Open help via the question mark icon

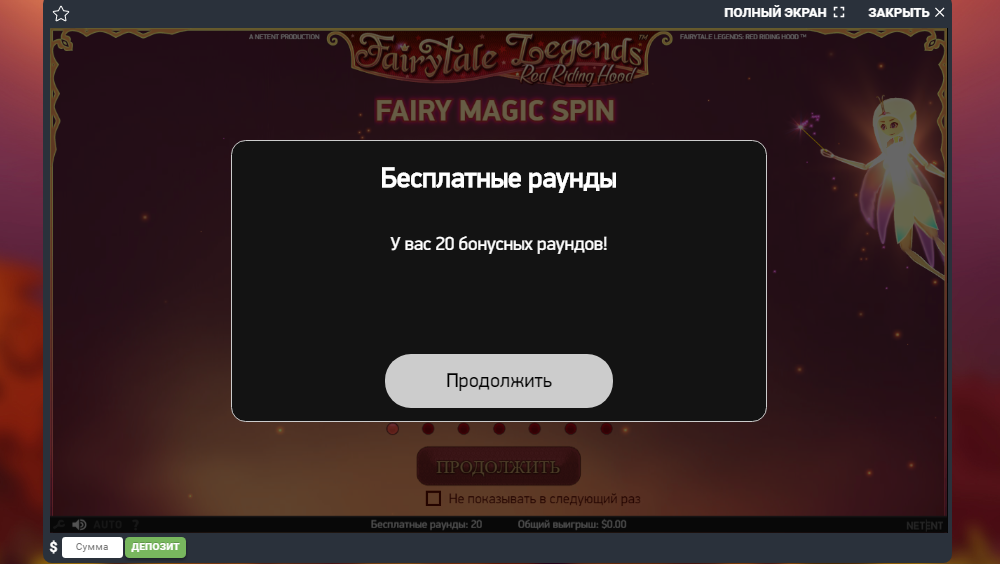coord(136,524)
